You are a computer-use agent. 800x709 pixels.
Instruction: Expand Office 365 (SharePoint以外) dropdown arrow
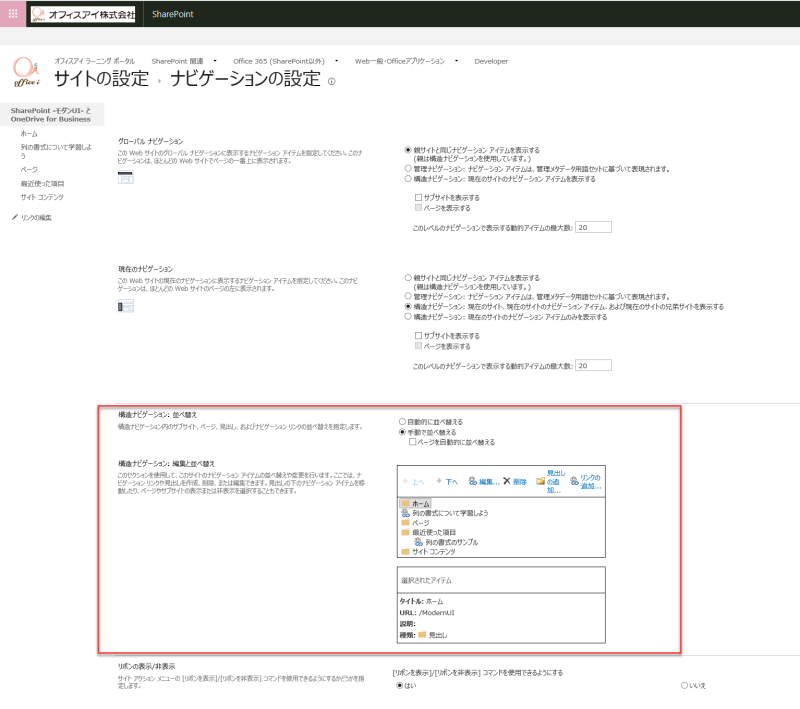(336, 61)
